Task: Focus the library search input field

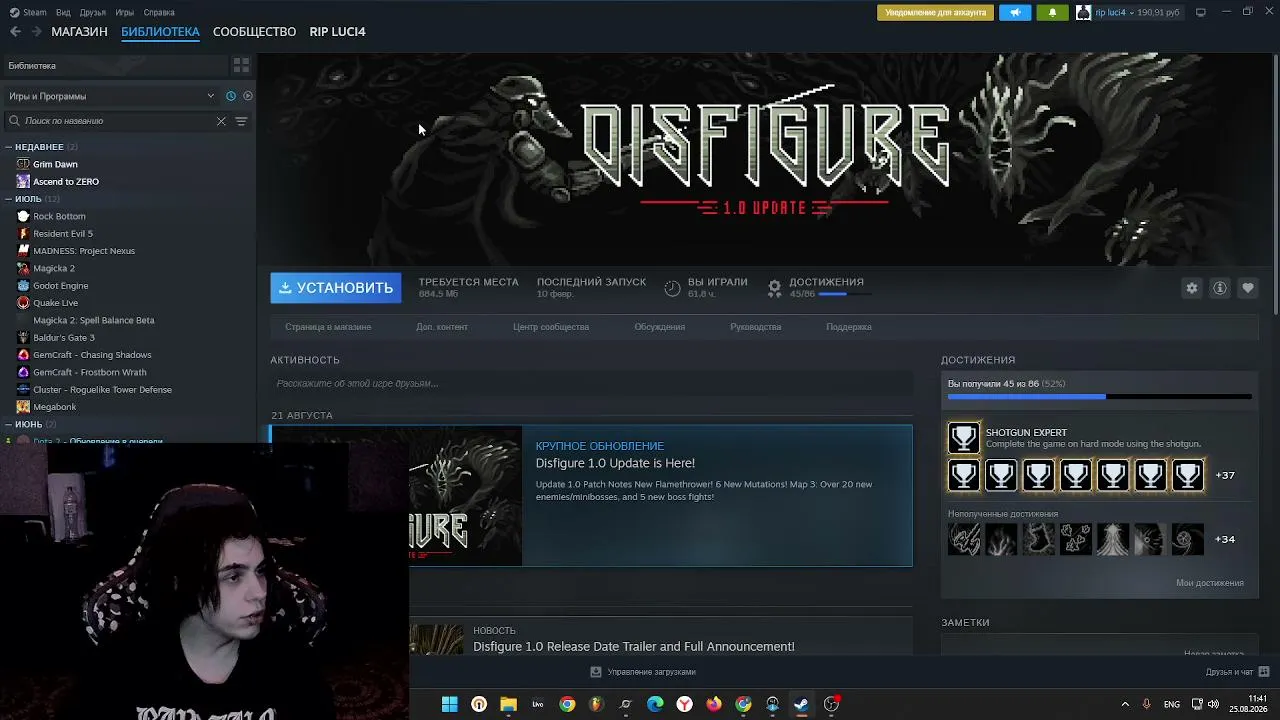Action: pyautogui.click(x=116, y=121)
